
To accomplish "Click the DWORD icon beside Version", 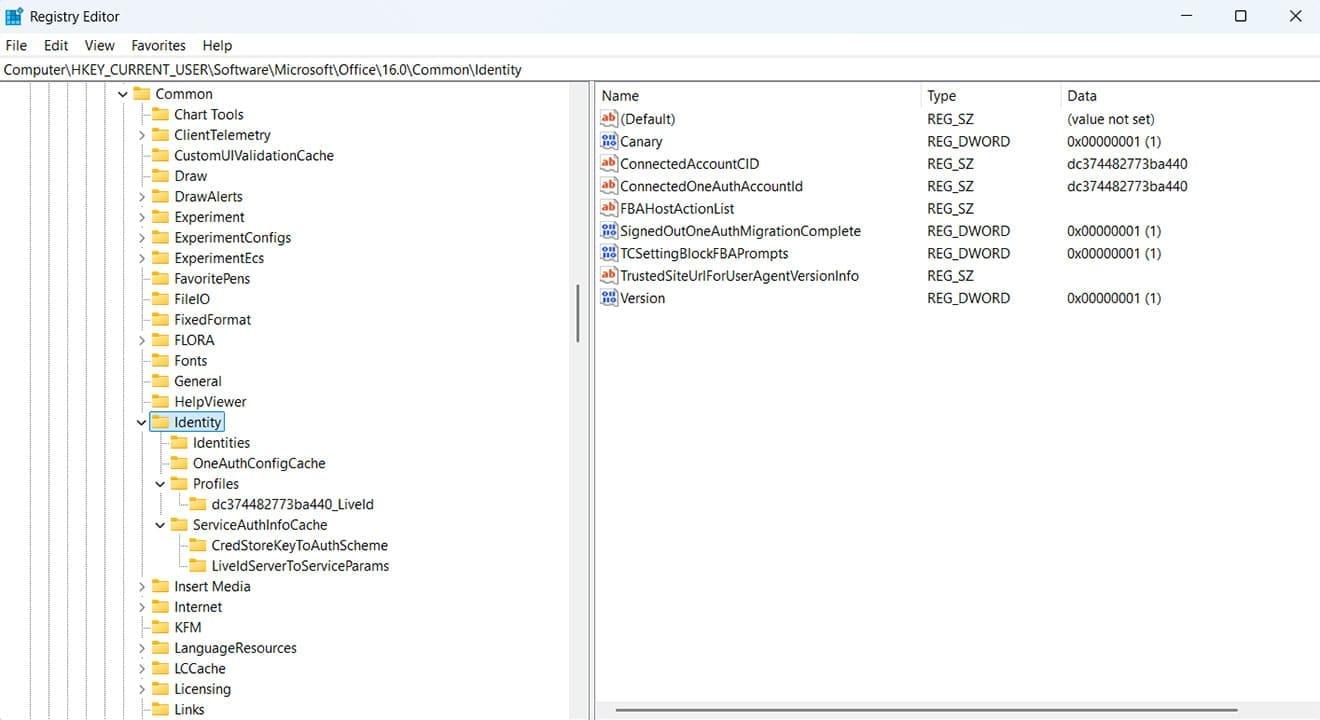I will click(x=608, y=297).
